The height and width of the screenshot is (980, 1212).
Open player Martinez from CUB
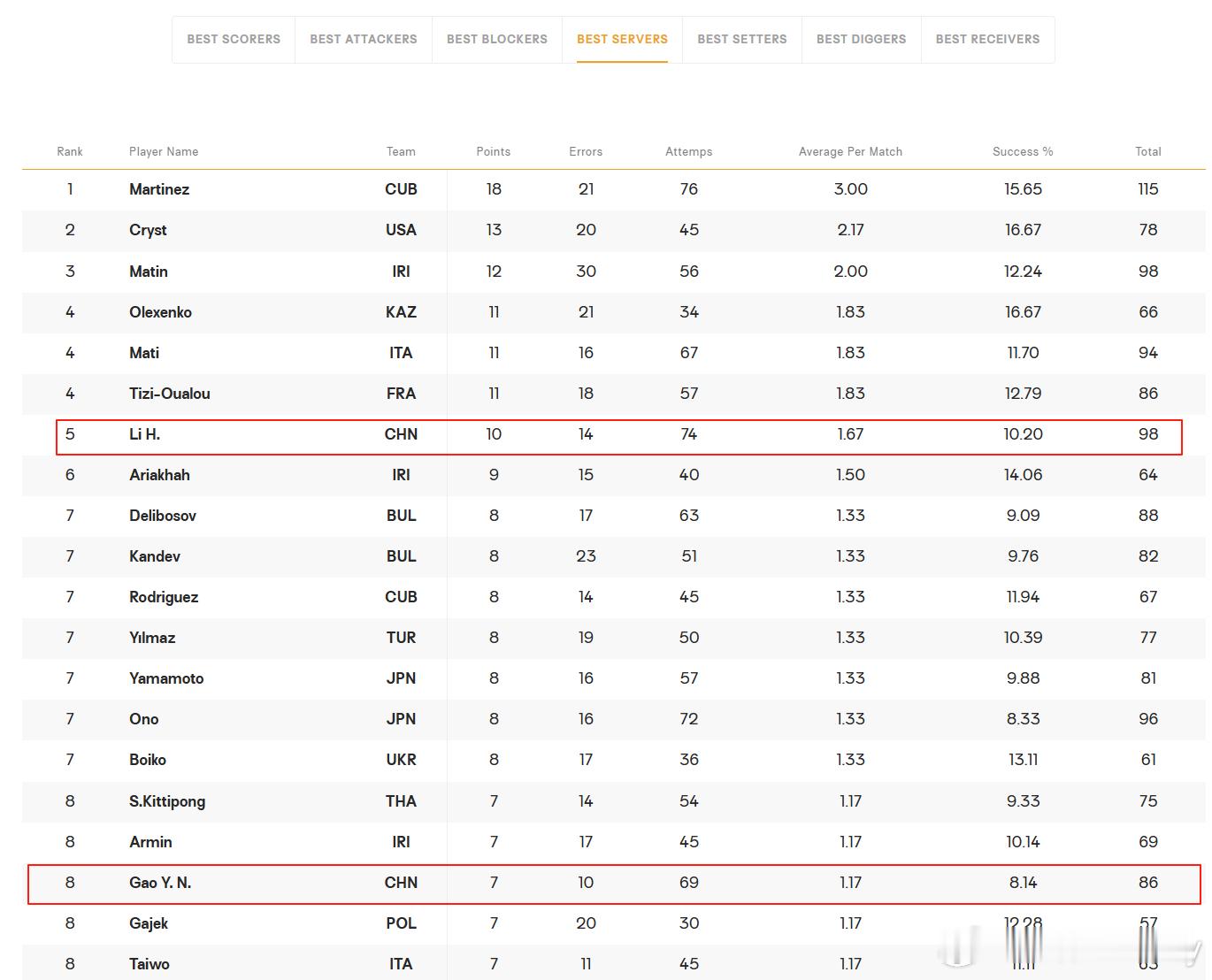coord(159,189)
